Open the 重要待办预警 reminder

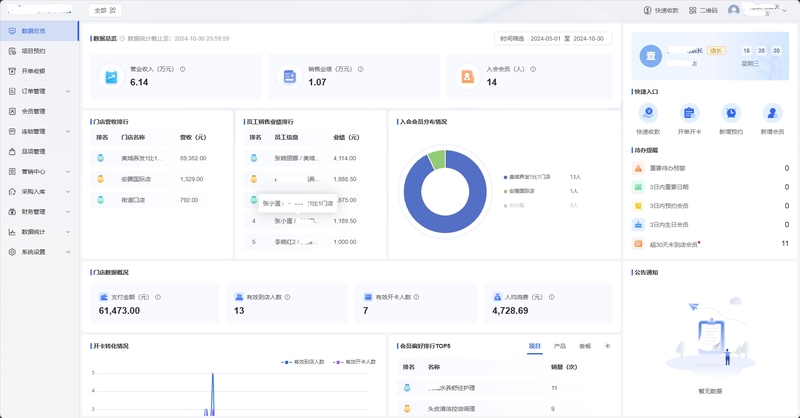coord(711,168)
